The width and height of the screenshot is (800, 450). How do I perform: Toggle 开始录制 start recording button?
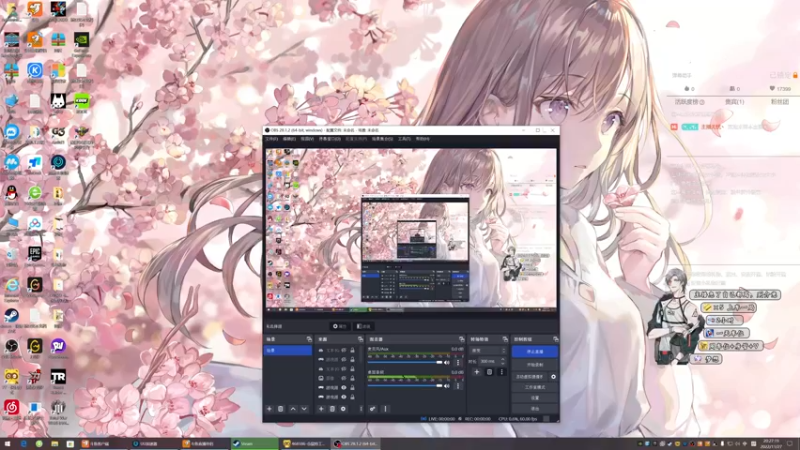pyautogui.click(x=535, y=365)
